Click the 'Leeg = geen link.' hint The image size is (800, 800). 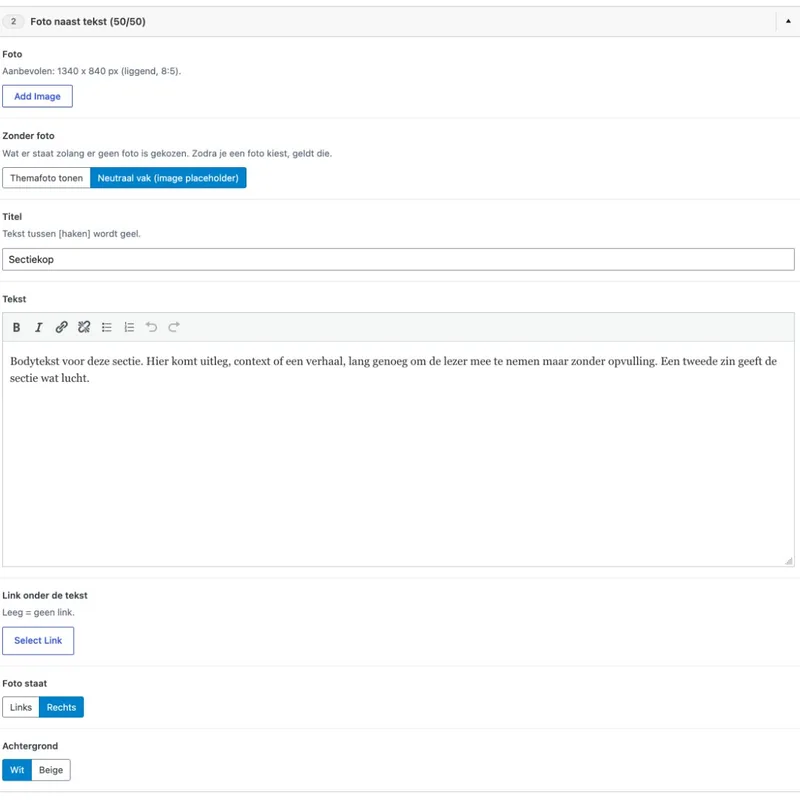pyautogui.click(x=38, y=612)
